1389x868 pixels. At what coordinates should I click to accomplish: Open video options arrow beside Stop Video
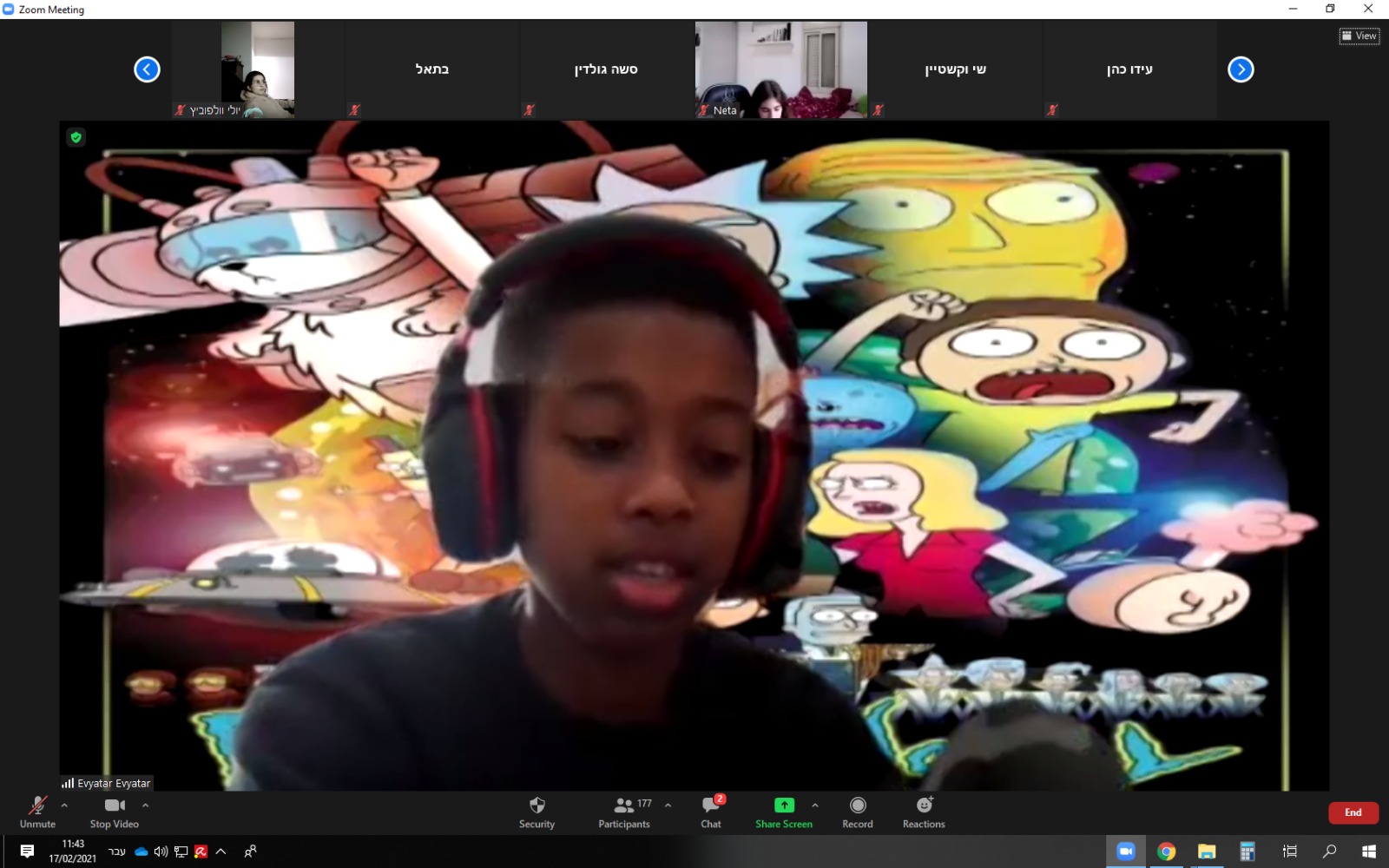coord(145,806)
